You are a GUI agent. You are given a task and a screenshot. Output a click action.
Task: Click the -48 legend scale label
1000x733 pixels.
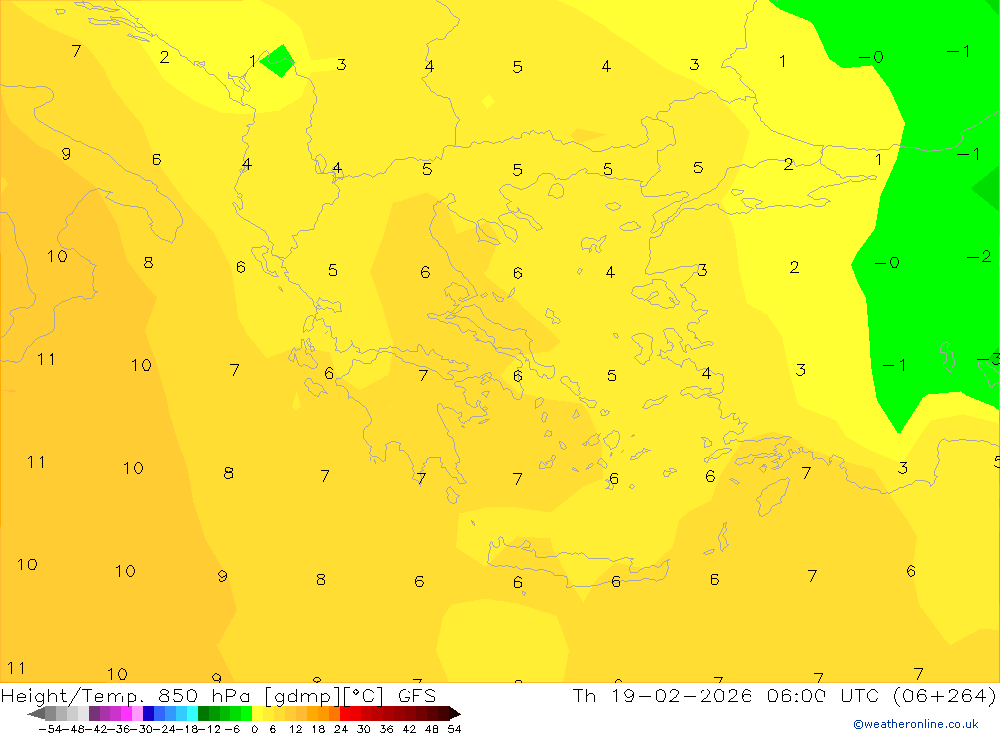tap(74, 729)
